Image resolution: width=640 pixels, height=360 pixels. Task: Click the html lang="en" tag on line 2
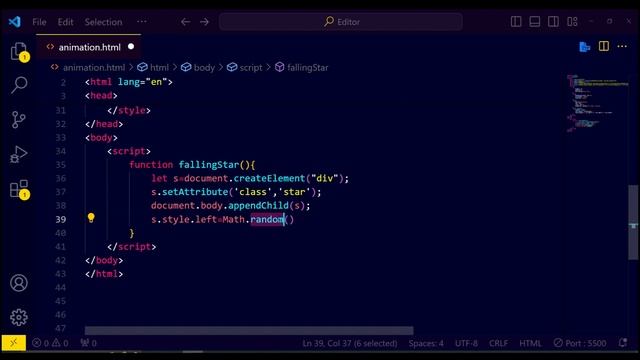[x=129, y=82]
